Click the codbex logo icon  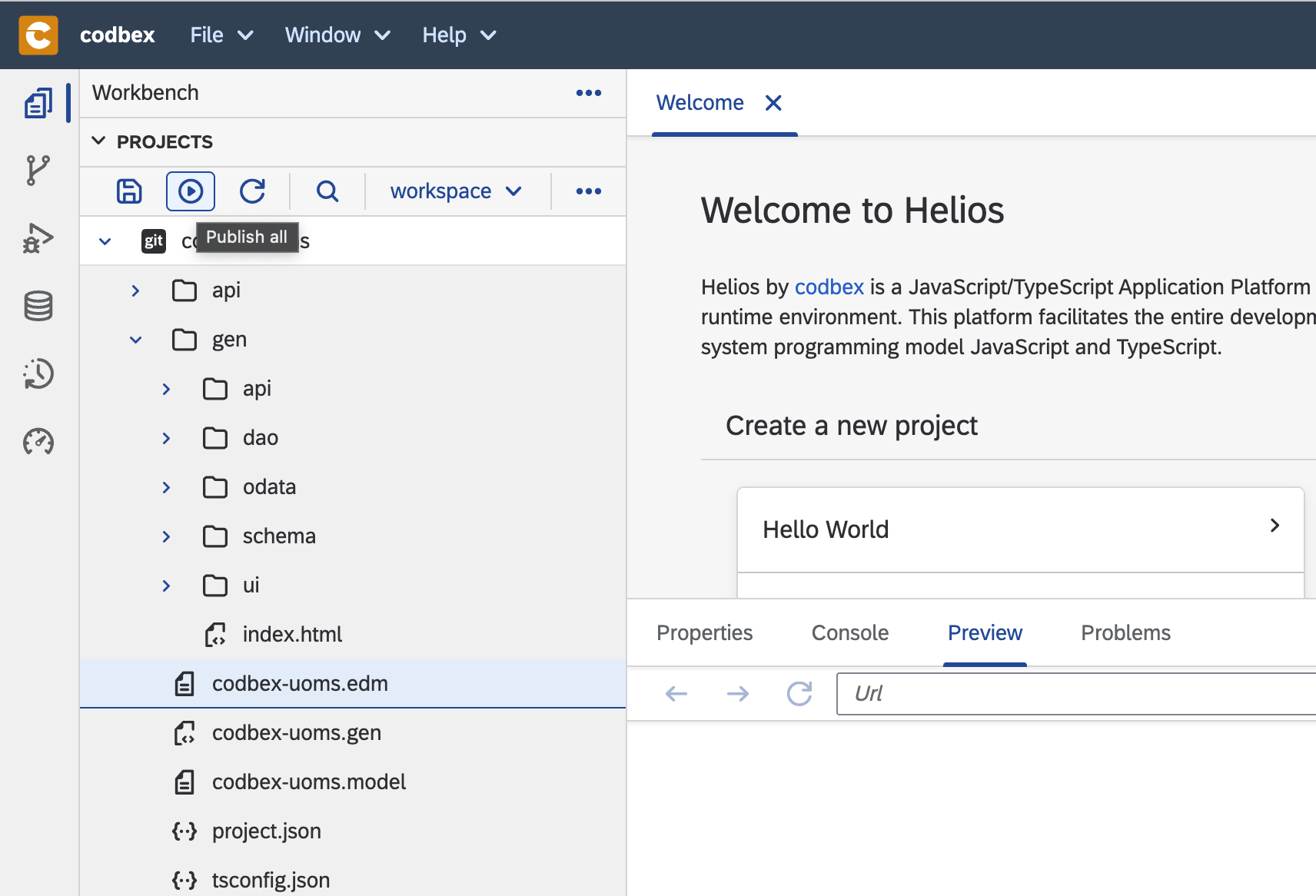[38, 35]
